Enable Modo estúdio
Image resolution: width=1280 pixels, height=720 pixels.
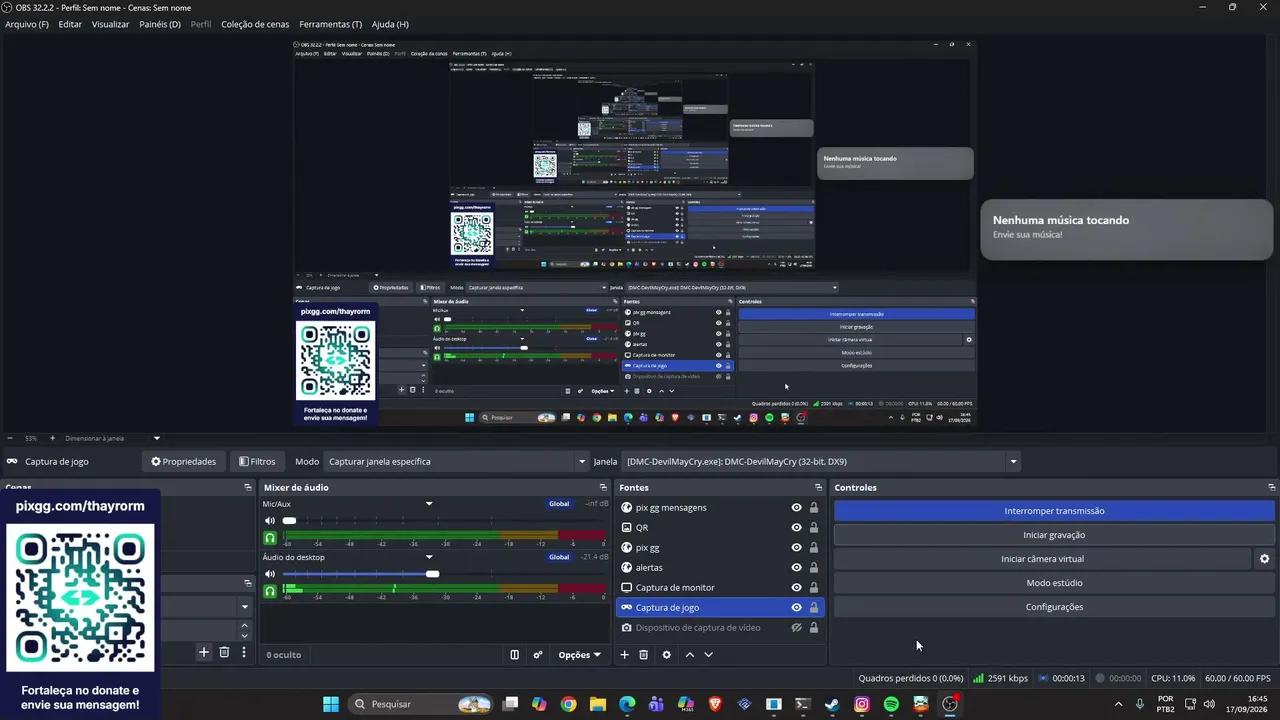pyautogui.click(x=1054, y=583)
